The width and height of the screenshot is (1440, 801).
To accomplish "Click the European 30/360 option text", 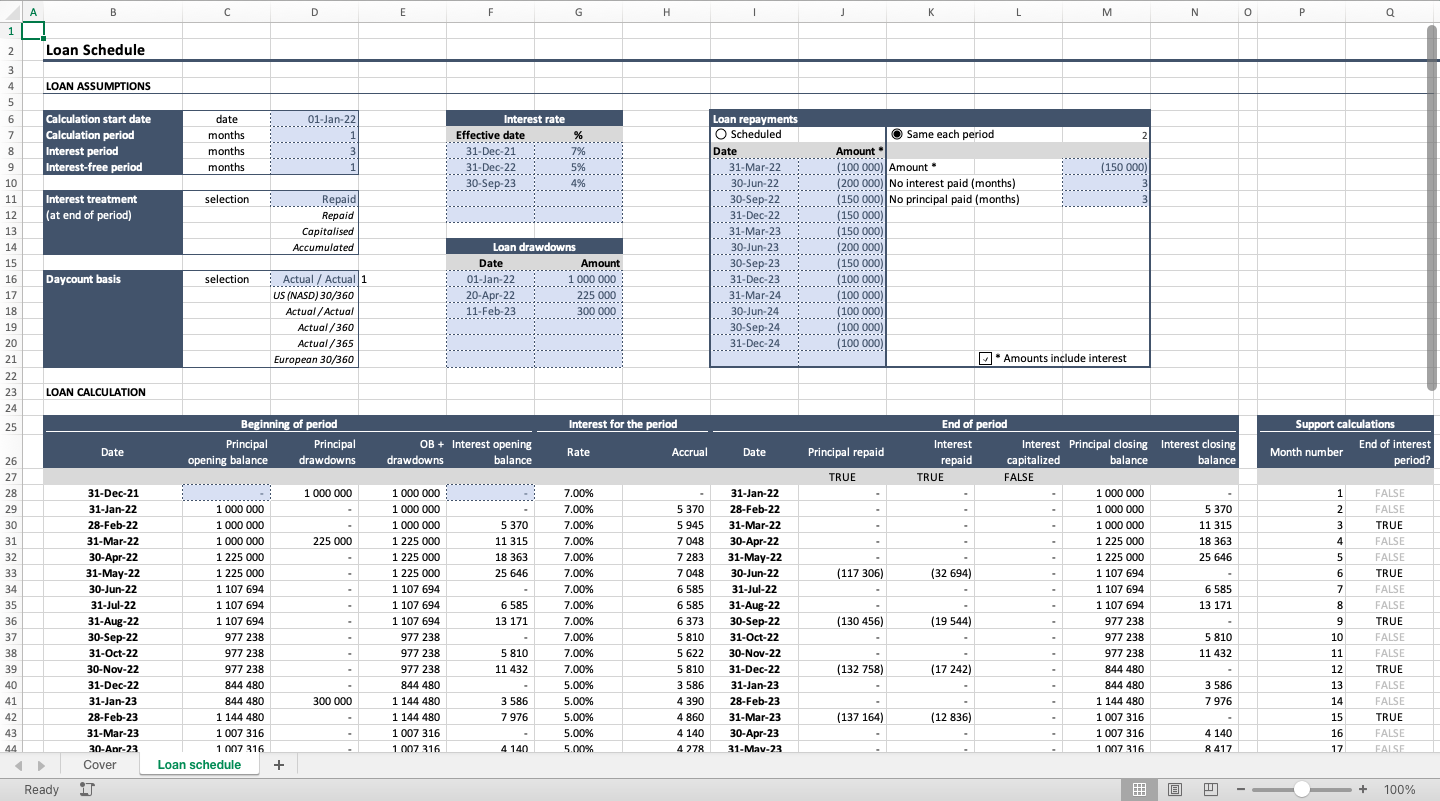I will click(x=314, y=359).
